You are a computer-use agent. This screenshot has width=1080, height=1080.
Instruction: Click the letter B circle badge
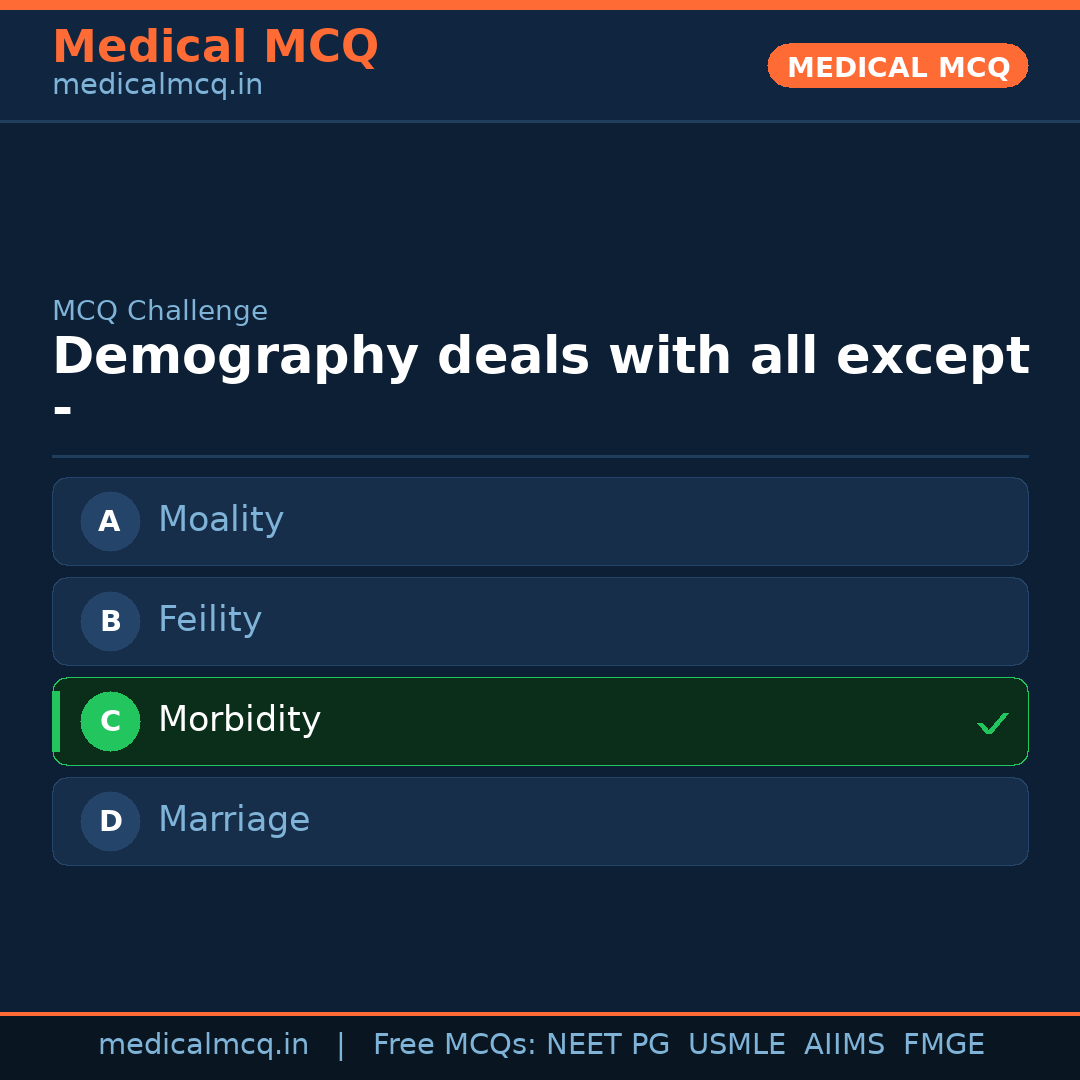[110, 621]
